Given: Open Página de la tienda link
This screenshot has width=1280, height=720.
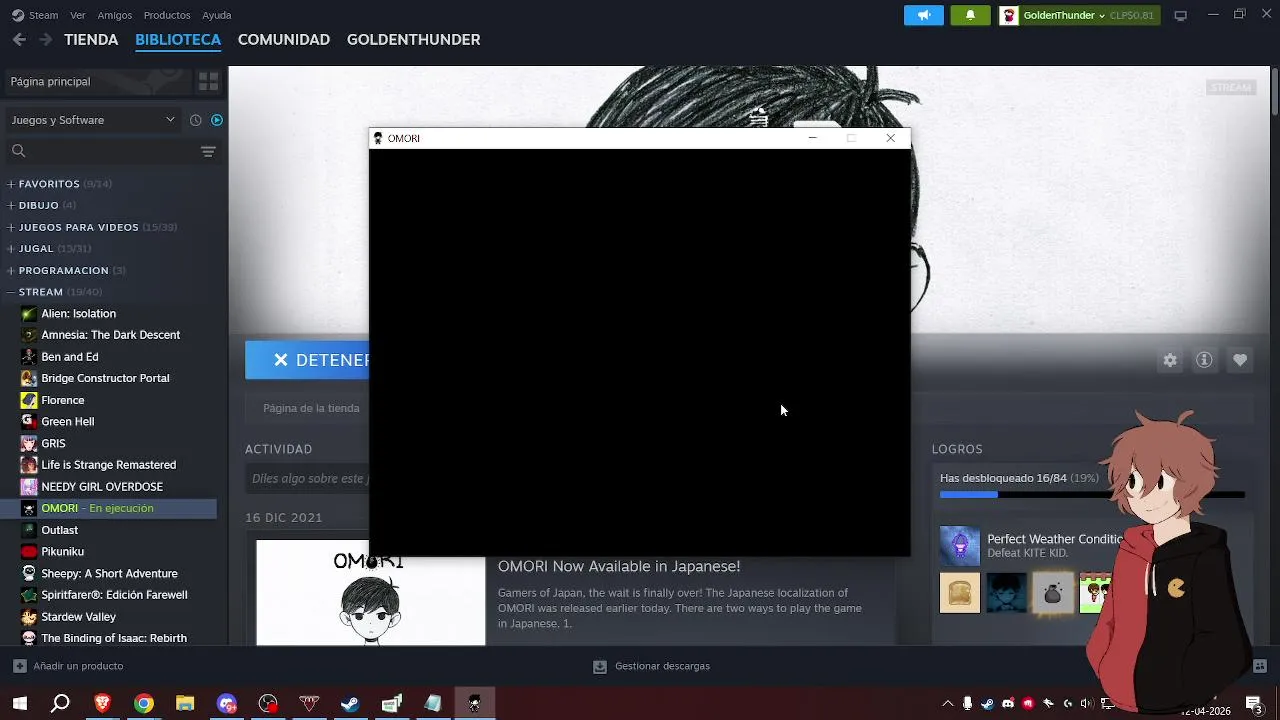Looking at the screenshot, I should point(311,408).
